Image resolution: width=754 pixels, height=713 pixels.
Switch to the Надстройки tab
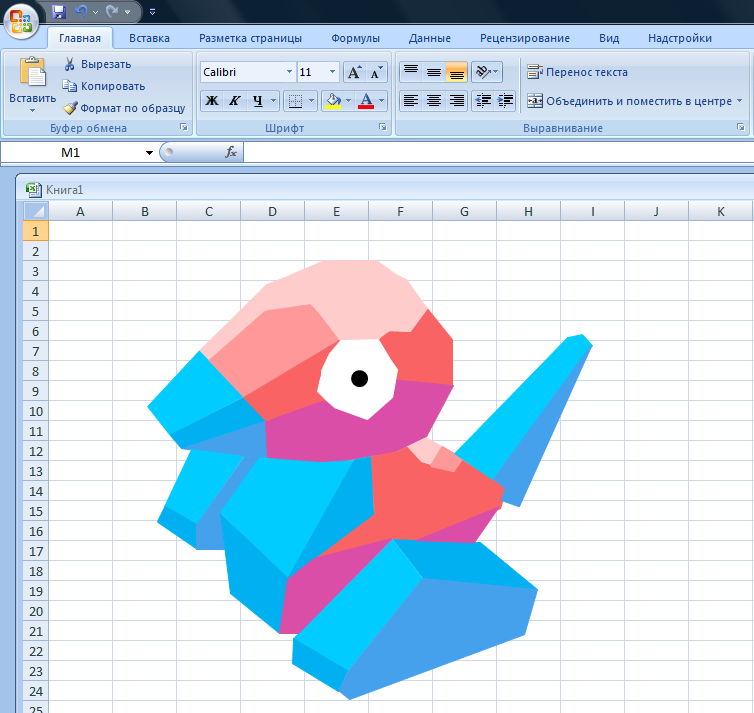(x=679, y=38)
